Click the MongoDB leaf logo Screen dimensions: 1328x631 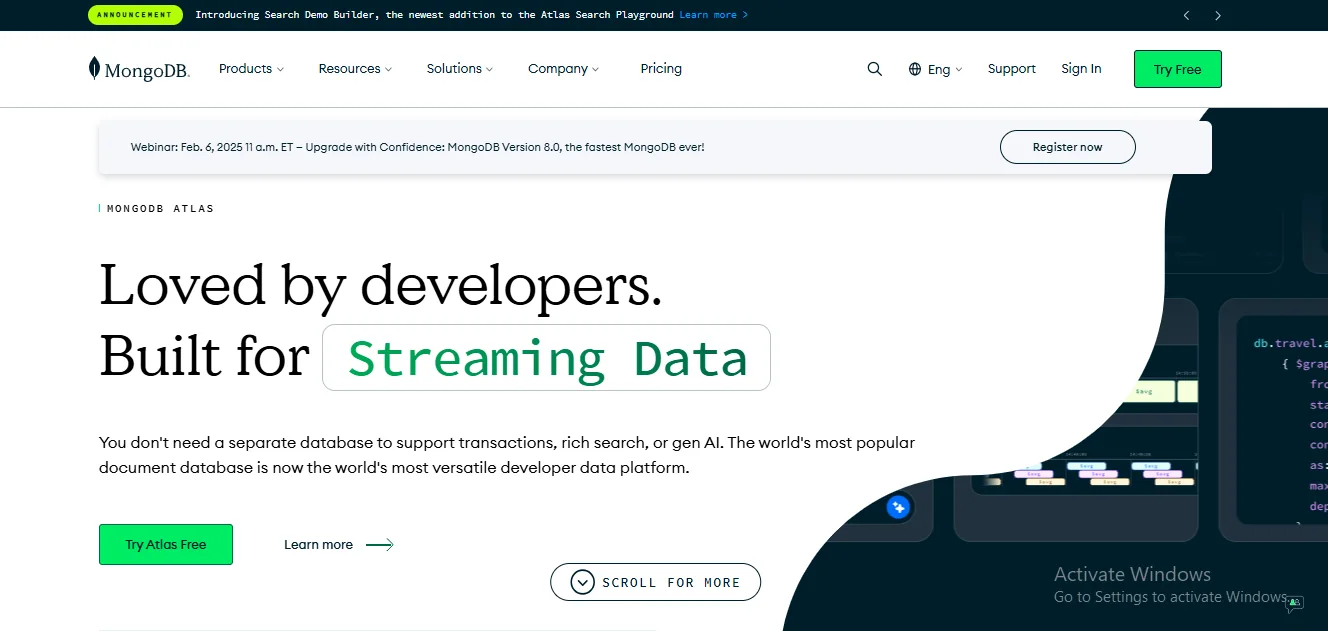point(94,66)
